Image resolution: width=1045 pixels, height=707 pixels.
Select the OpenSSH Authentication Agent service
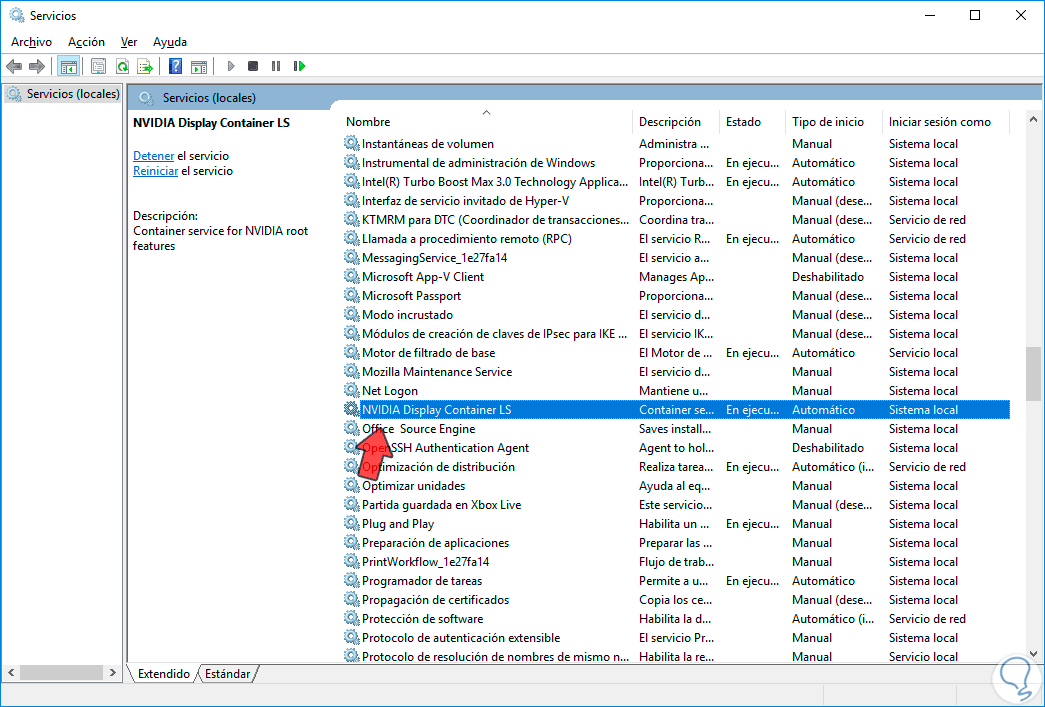point(676,447)
